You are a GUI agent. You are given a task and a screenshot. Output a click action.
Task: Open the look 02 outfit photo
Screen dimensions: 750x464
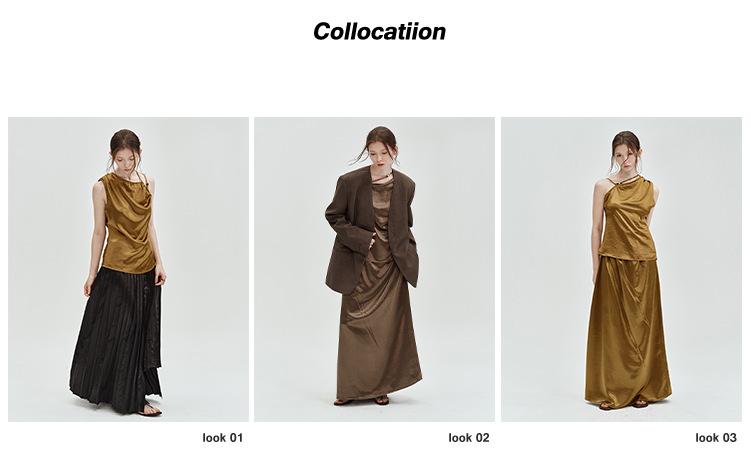[374, 269]
